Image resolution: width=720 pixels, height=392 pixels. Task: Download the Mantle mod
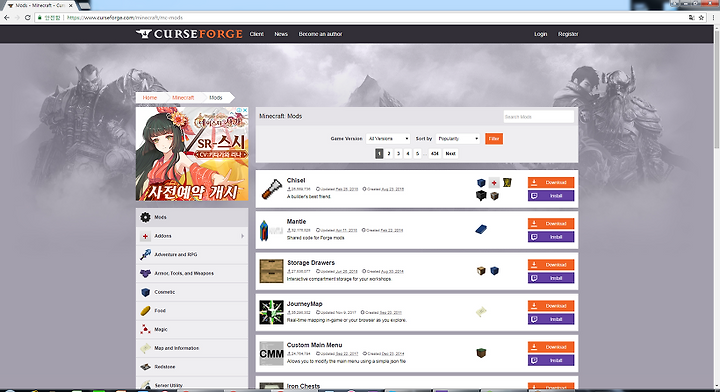point(551,224)
